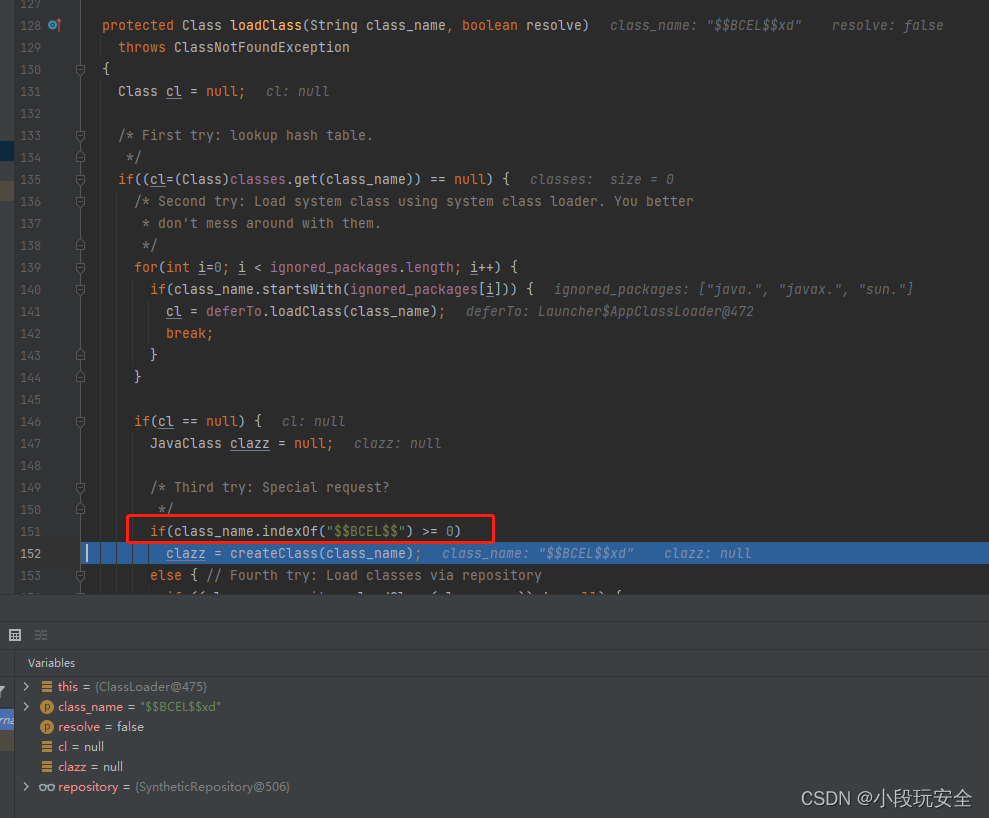Screen dimensions: 989x818
Task: Select the 'clazz = null' variable row
Action: (501, 767)
